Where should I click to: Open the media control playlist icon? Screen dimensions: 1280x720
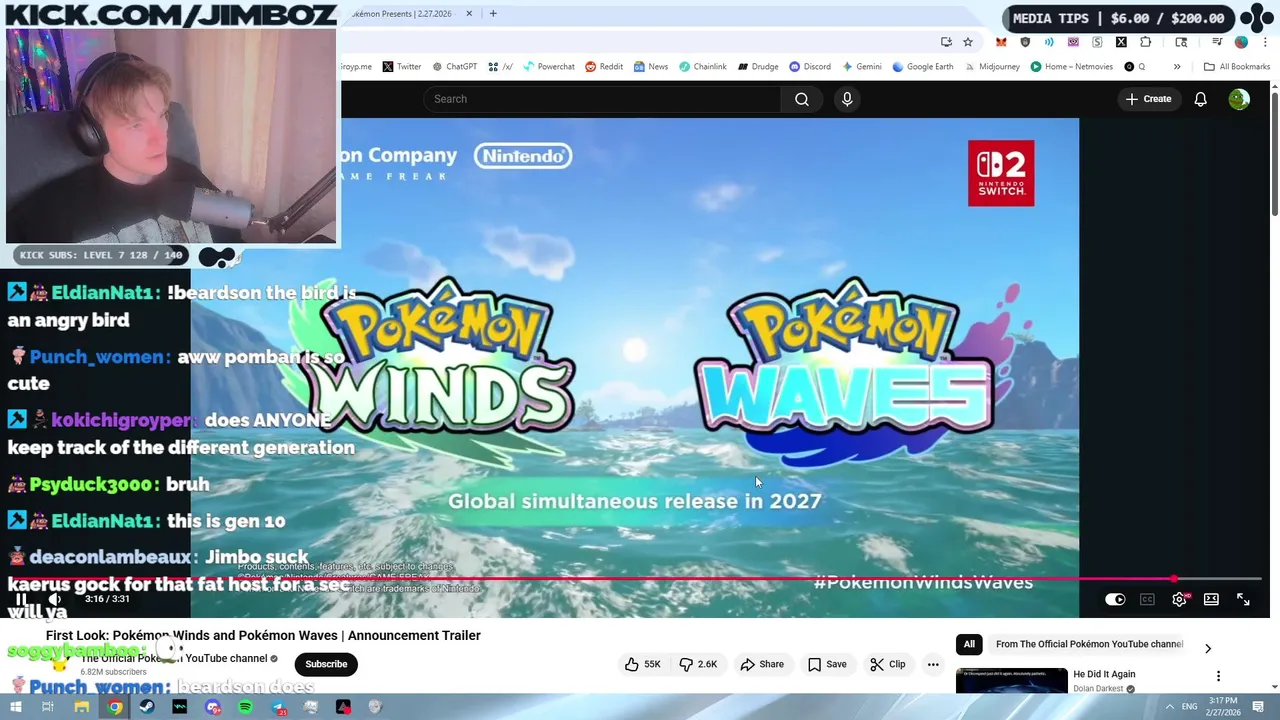(x=1217, y=42)
